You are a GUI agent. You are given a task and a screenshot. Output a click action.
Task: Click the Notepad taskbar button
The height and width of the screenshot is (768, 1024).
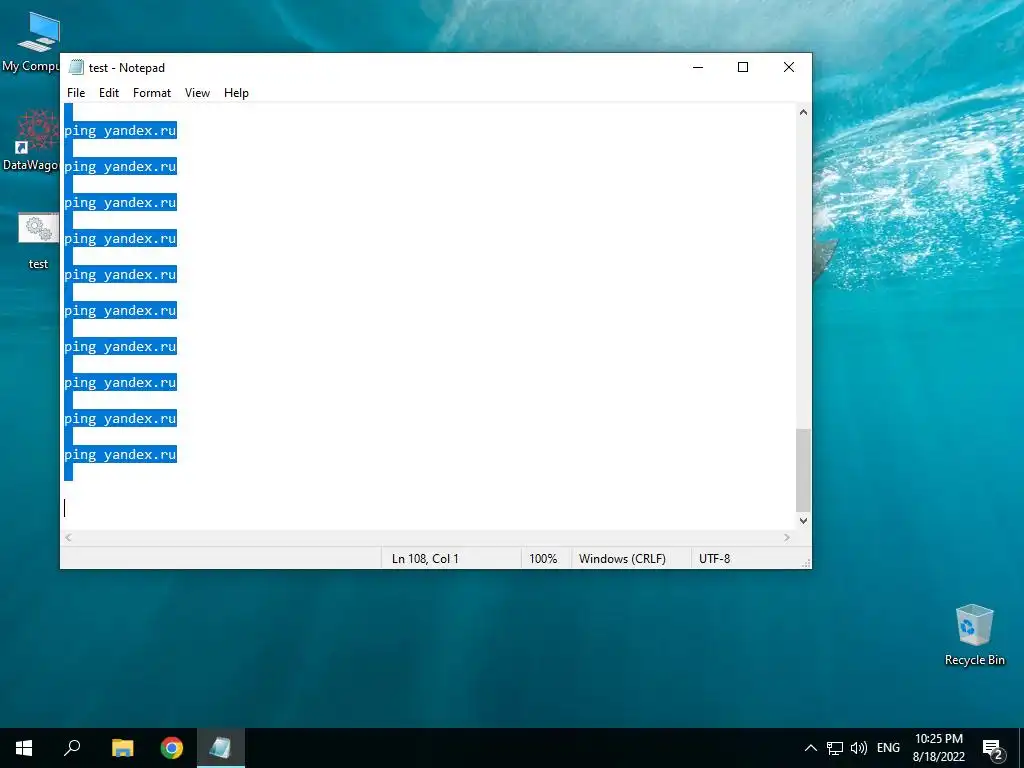pos(221,748)
